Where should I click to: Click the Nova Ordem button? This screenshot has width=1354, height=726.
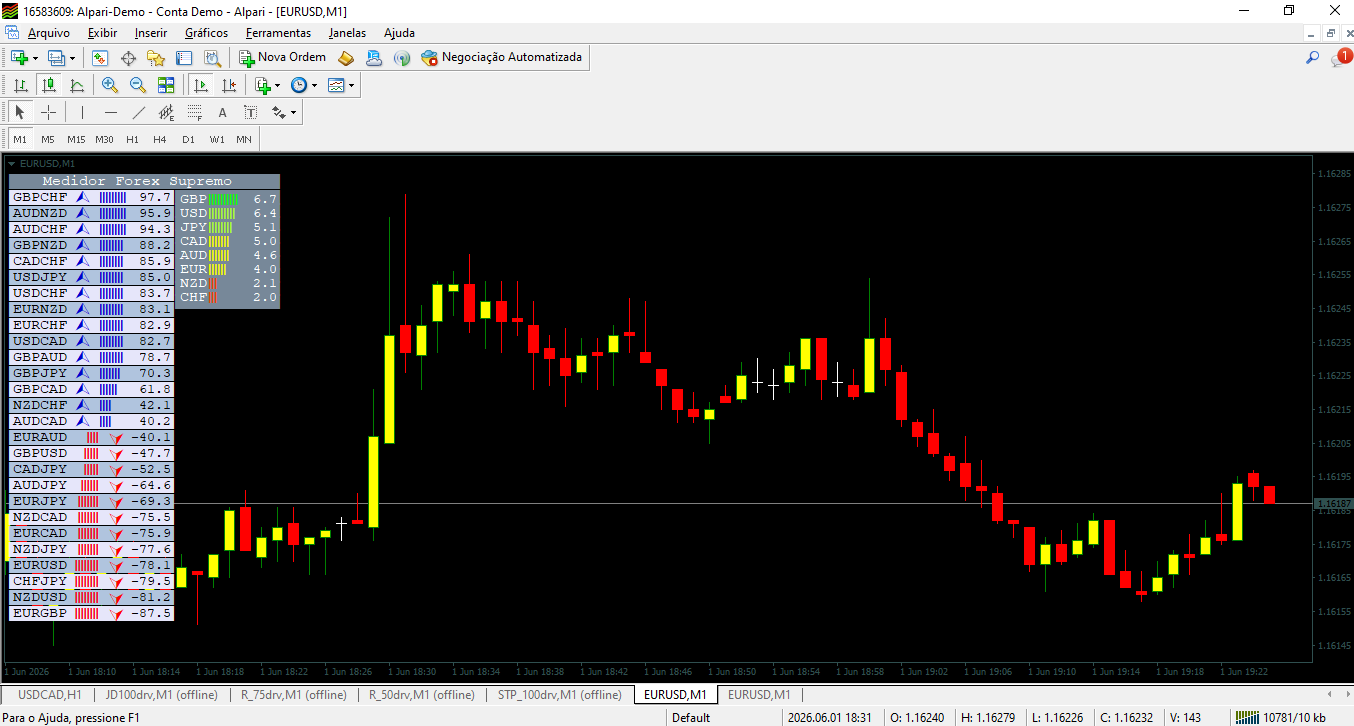point(283,58)
